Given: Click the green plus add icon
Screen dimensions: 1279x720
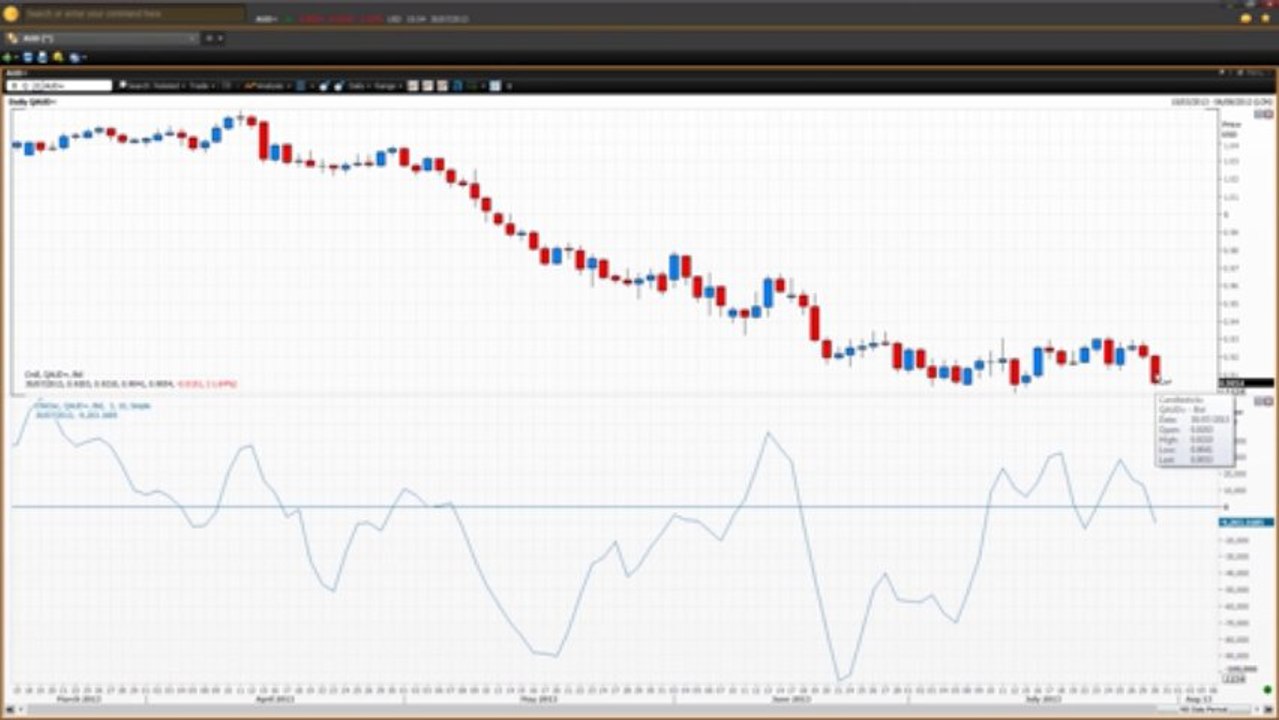Looking at the screenshot, I should pyautogui.click(x=7, y=57).
